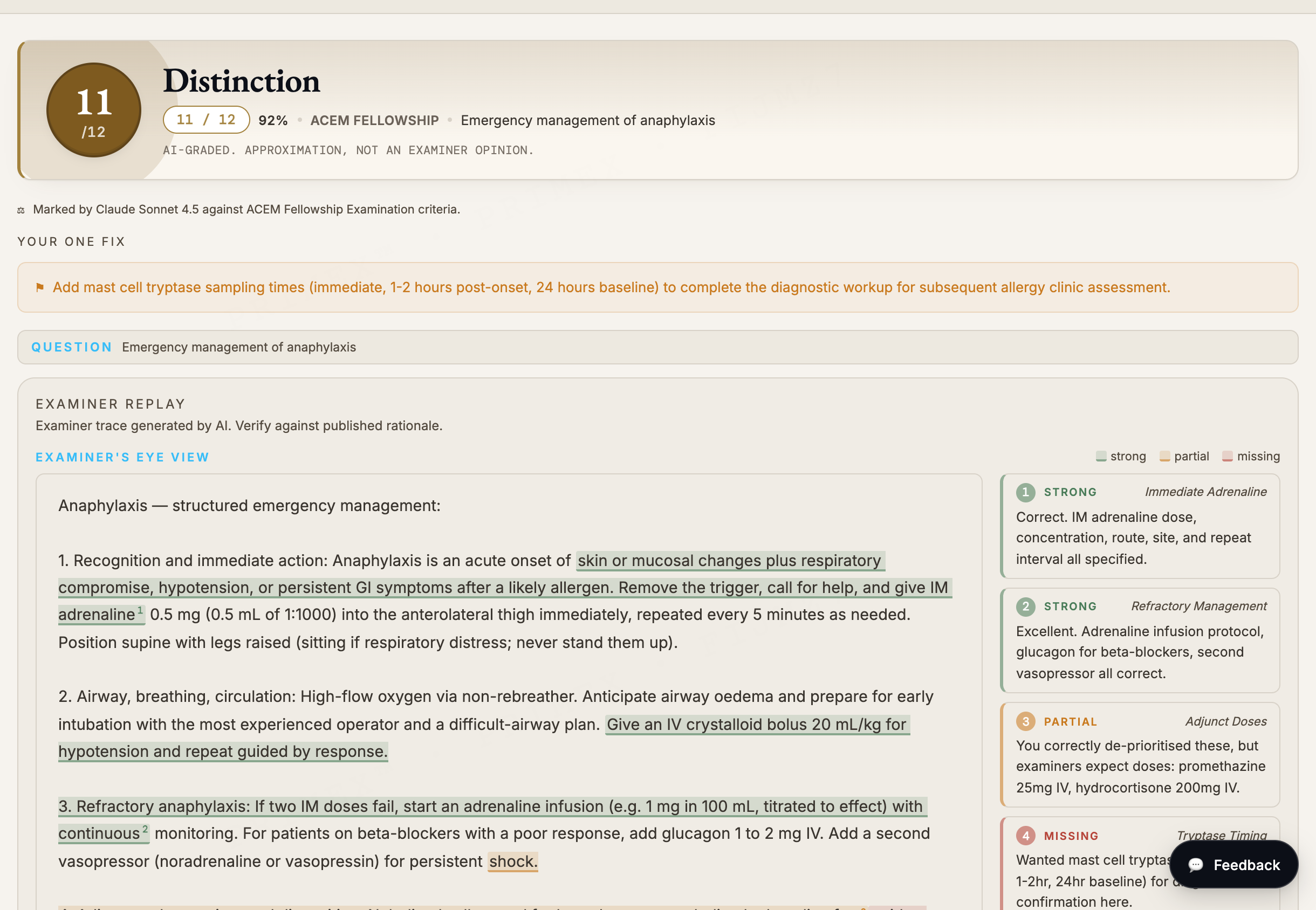
Task: Select annotation number 4 badge Tryptase Timing
Action: click(x=1026, y=836)
